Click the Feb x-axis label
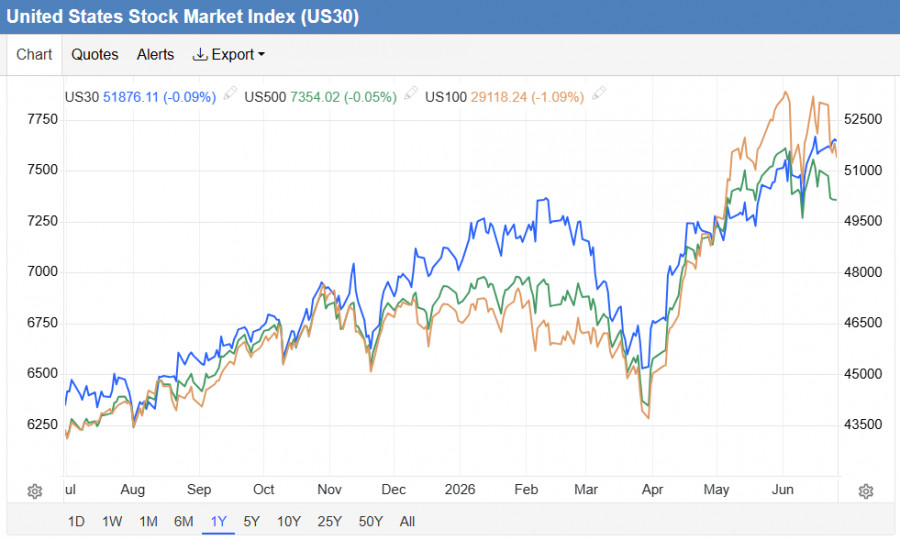Screen dimensions: 900x540 tap(526, 490)
